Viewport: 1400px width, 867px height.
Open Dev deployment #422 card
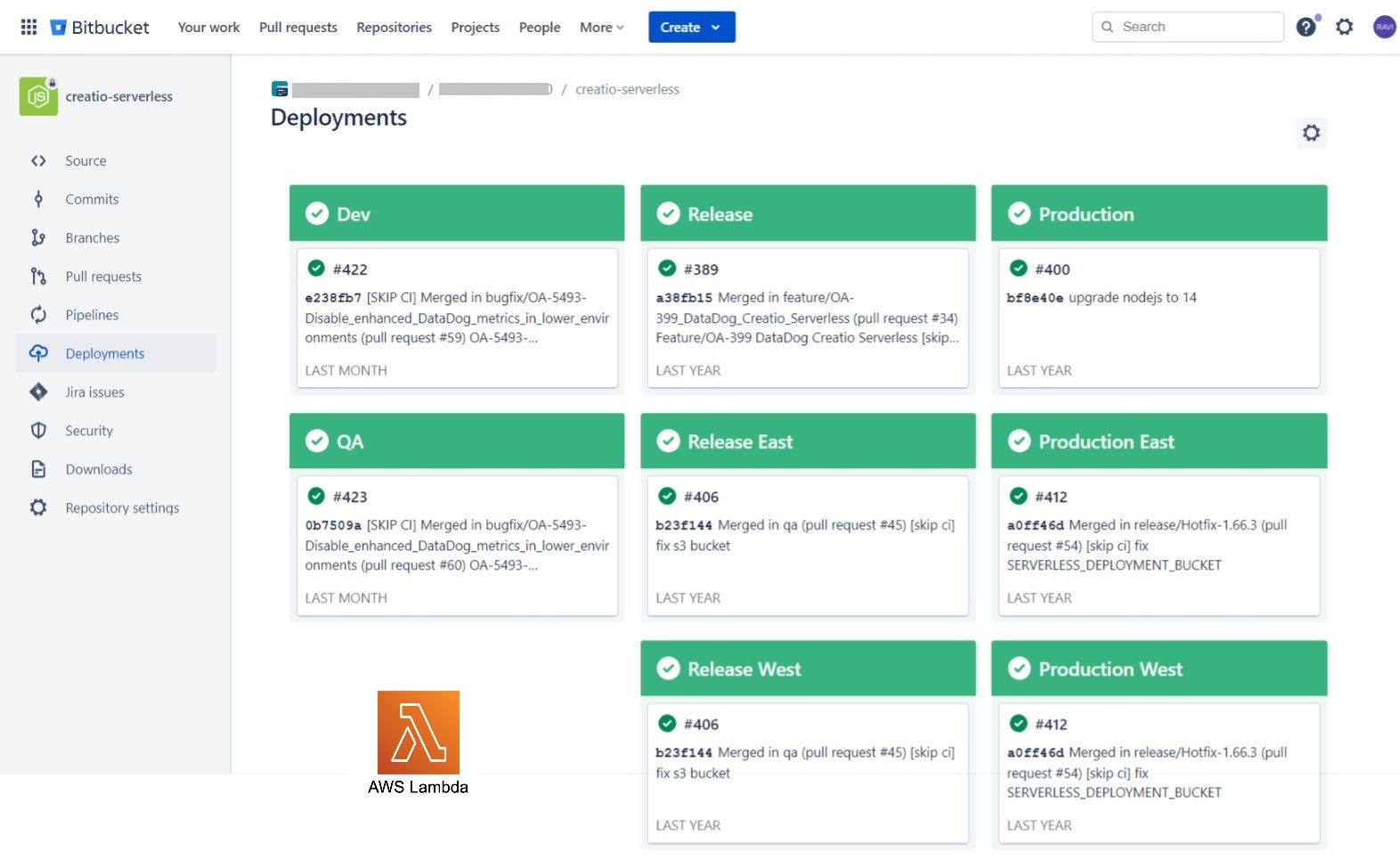click(x=457, y=319)
